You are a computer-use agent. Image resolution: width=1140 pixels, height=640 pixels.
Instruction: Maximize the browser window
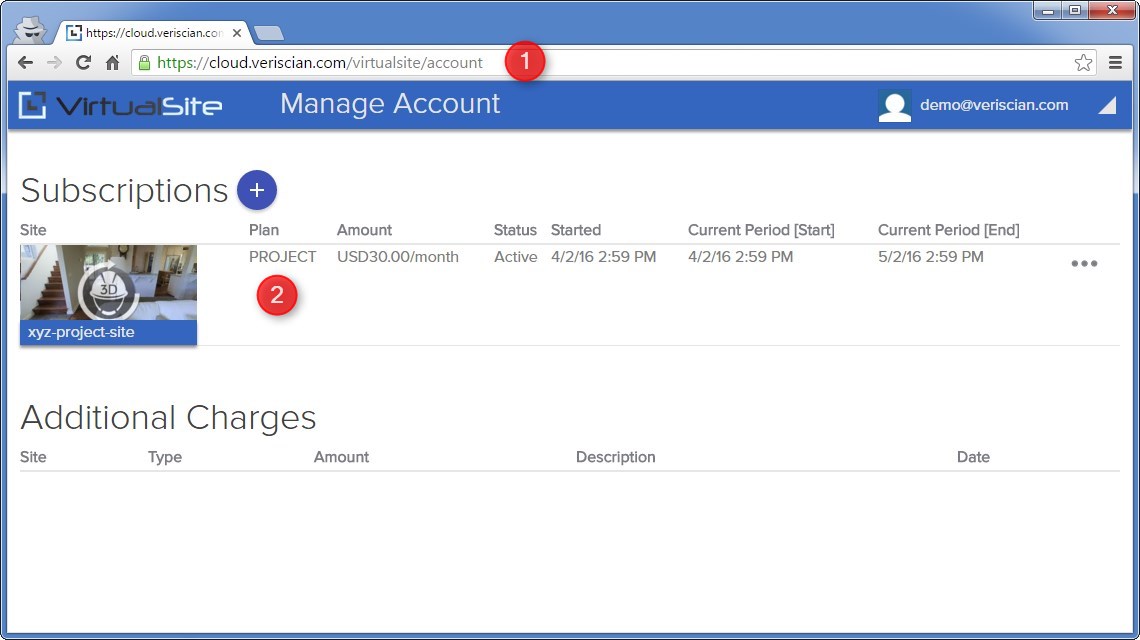pyautogui.click(x=1075, y=11)
